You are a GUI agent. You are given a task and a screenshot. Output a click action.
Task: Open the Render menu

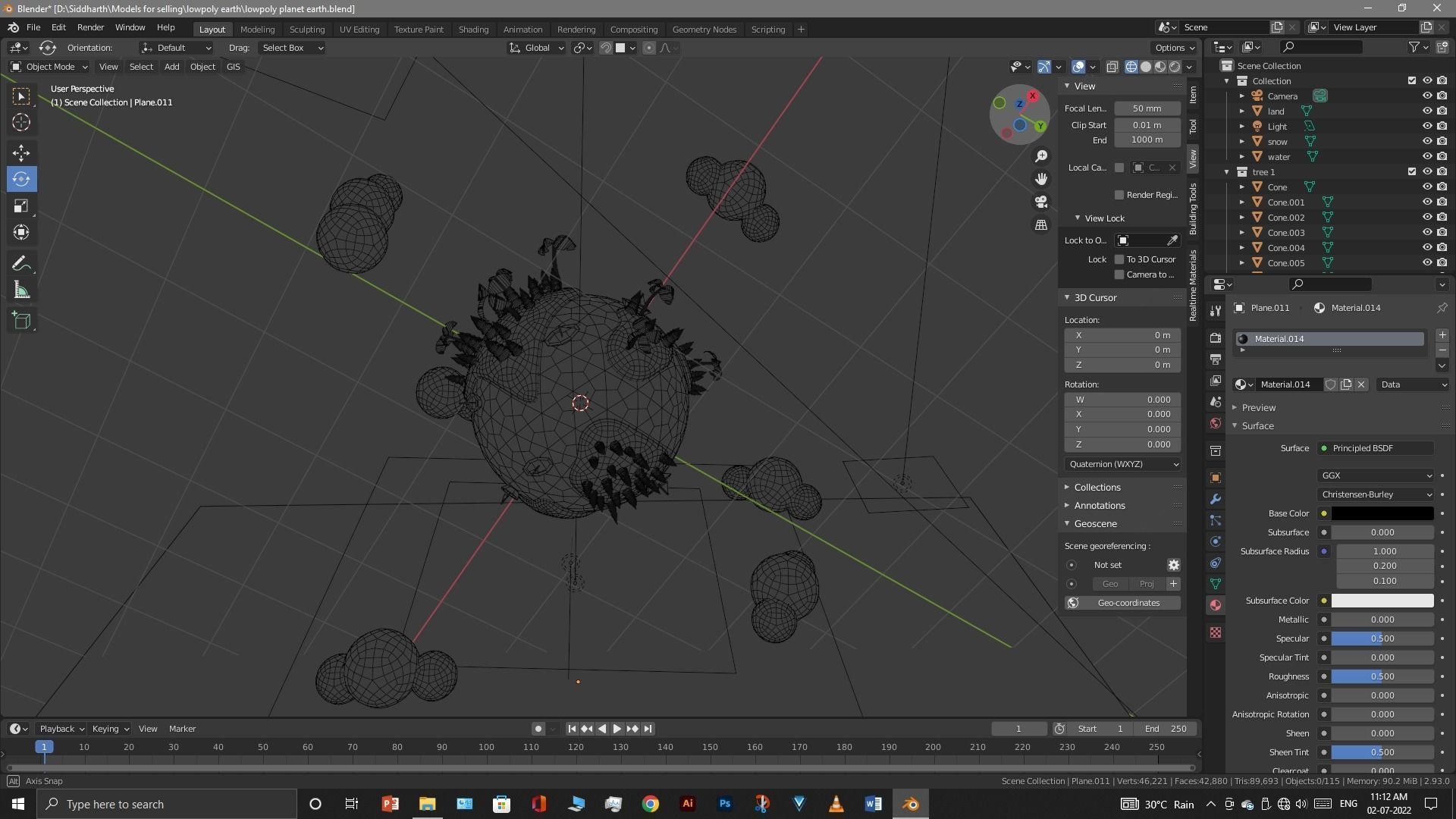[x=90, y=27]
